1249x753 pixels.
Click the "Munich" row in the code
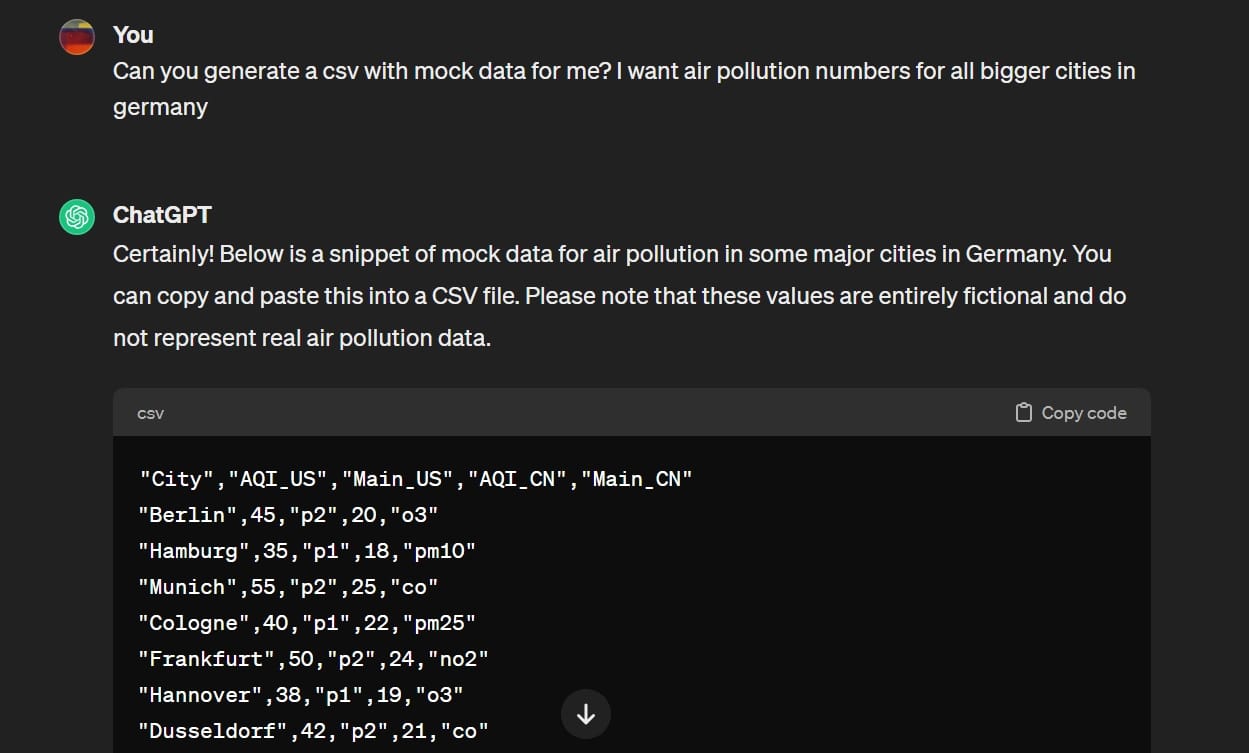click(x=288, y=587)
